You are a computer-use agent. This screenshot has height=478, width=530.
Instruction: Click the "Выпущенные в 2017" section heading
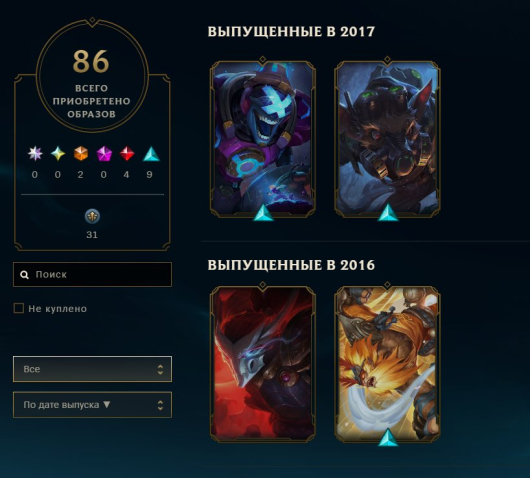pyautogui.click(x=291, y=31)
